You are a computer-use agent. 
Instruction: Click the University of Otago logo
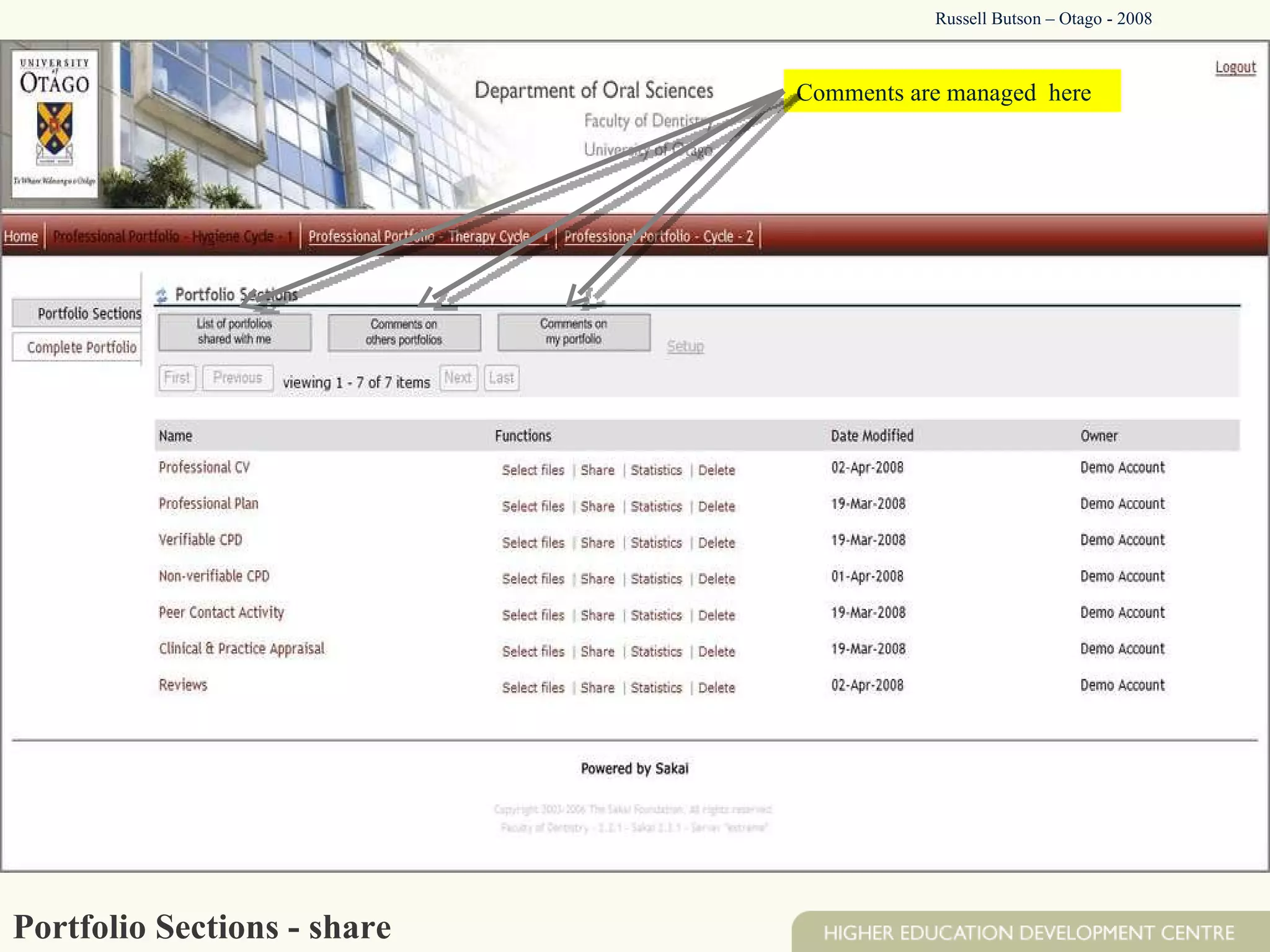tap(55, 123)
